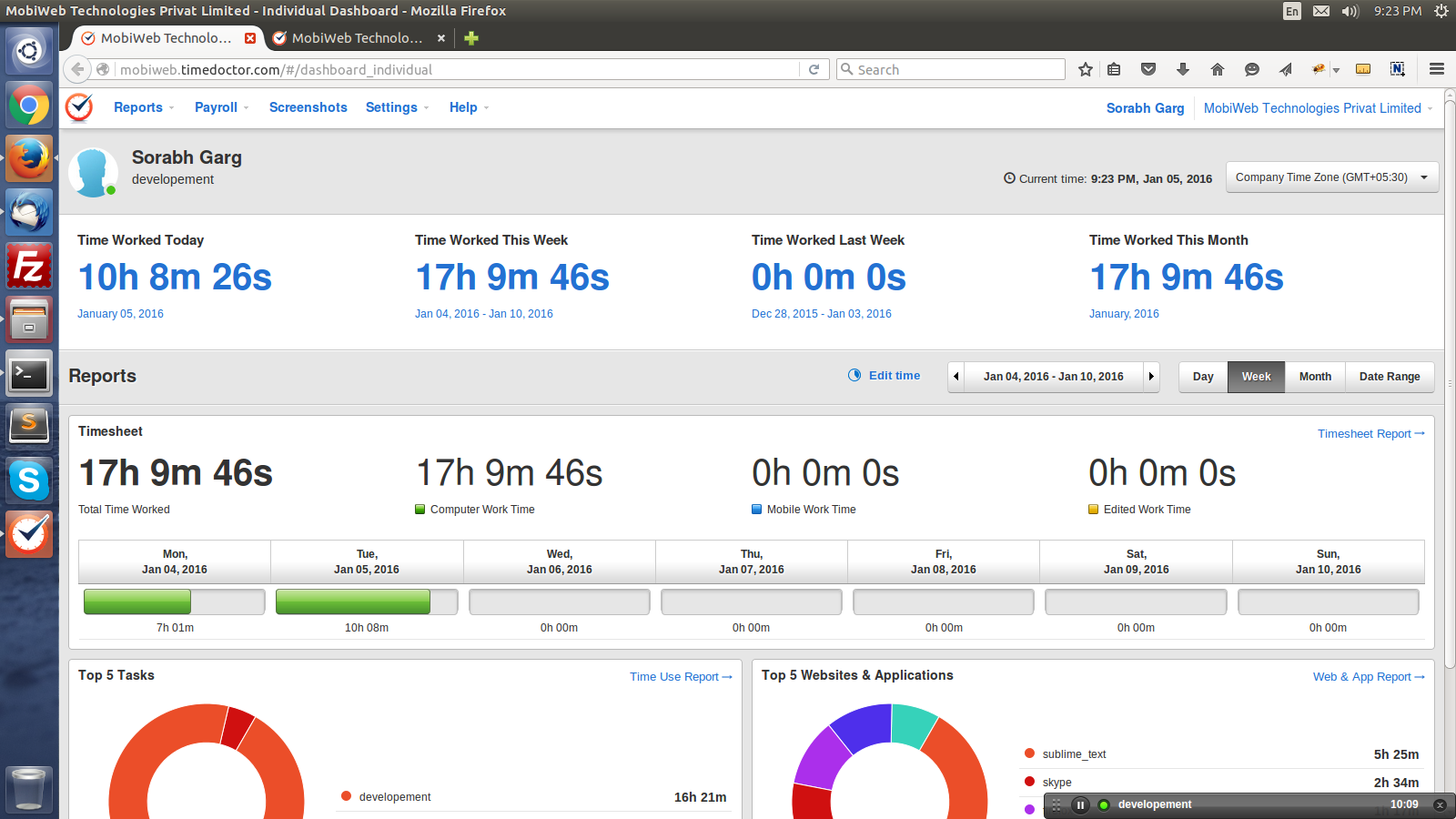Open Timesheet Report link
Screen dimensions: 1456x819
point(1371,434)
